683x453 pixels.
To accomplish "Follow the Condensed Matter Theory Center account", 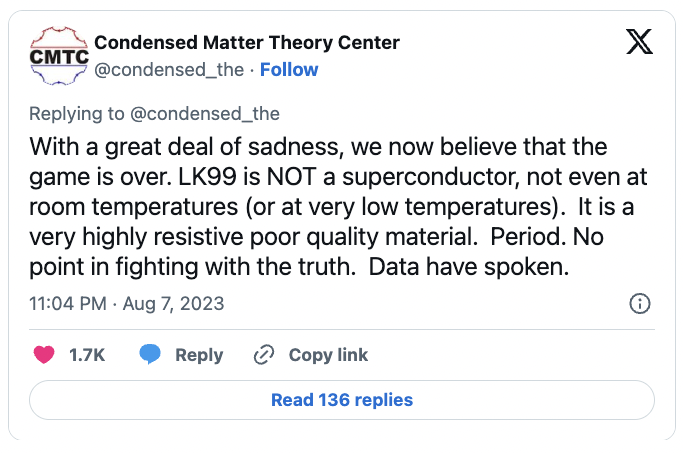I will point(290,69).
